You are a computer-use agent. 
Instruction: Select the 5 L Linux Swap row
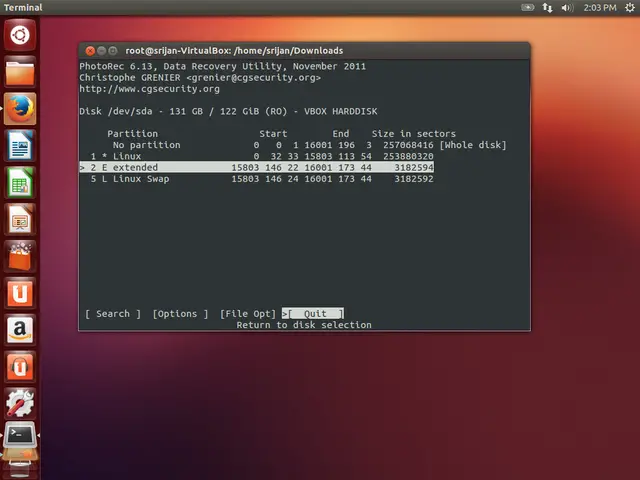[x=256, y=179]
